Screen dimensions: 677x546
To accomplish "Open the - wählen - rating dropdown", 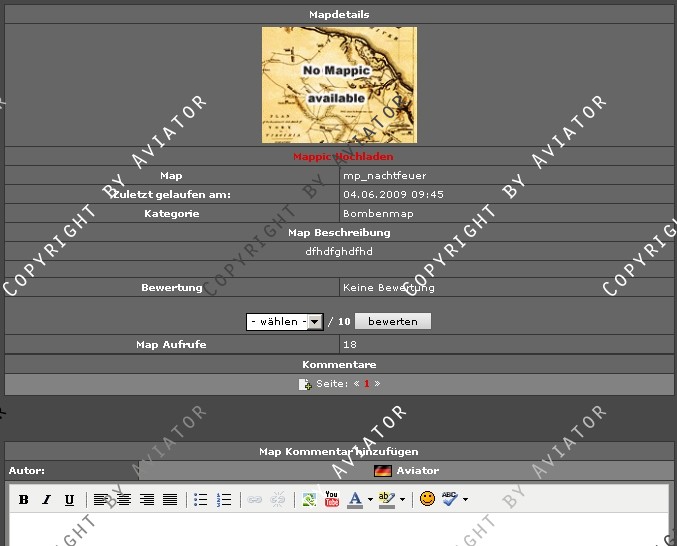I will 284,322.
